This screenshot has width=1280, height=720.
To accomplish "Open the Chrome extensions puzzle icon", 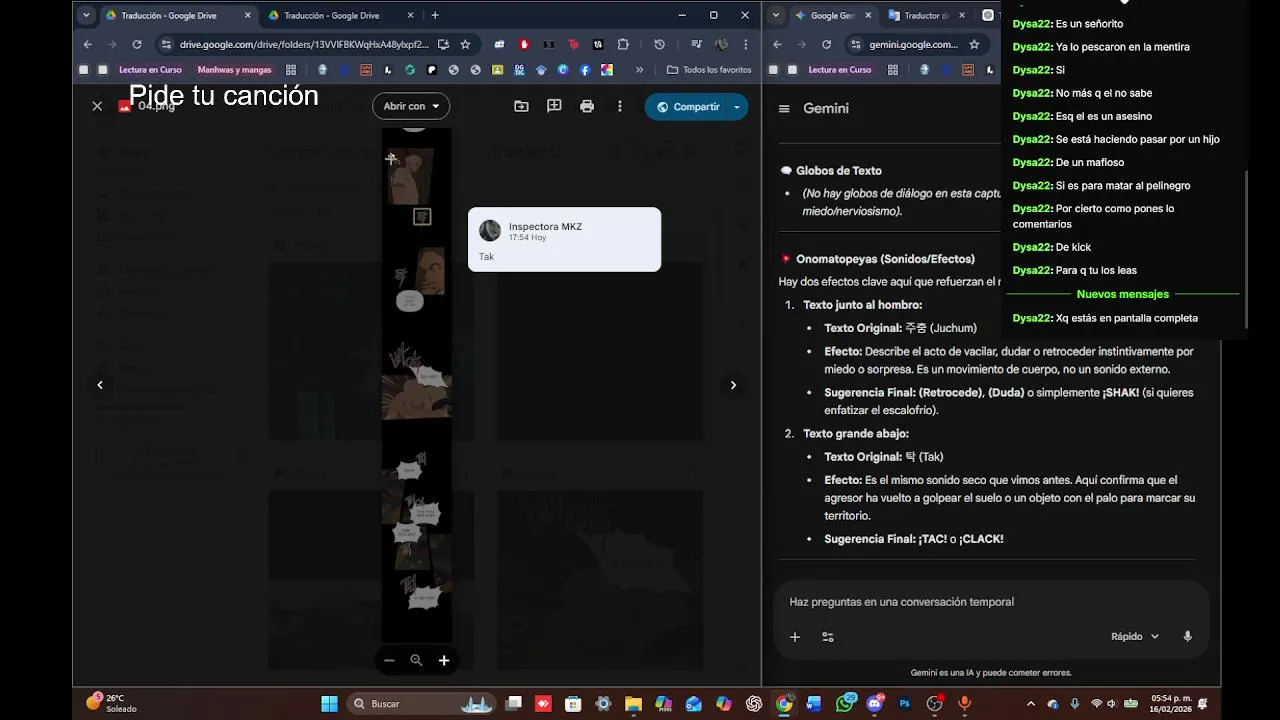I will (x=623, y=44).
